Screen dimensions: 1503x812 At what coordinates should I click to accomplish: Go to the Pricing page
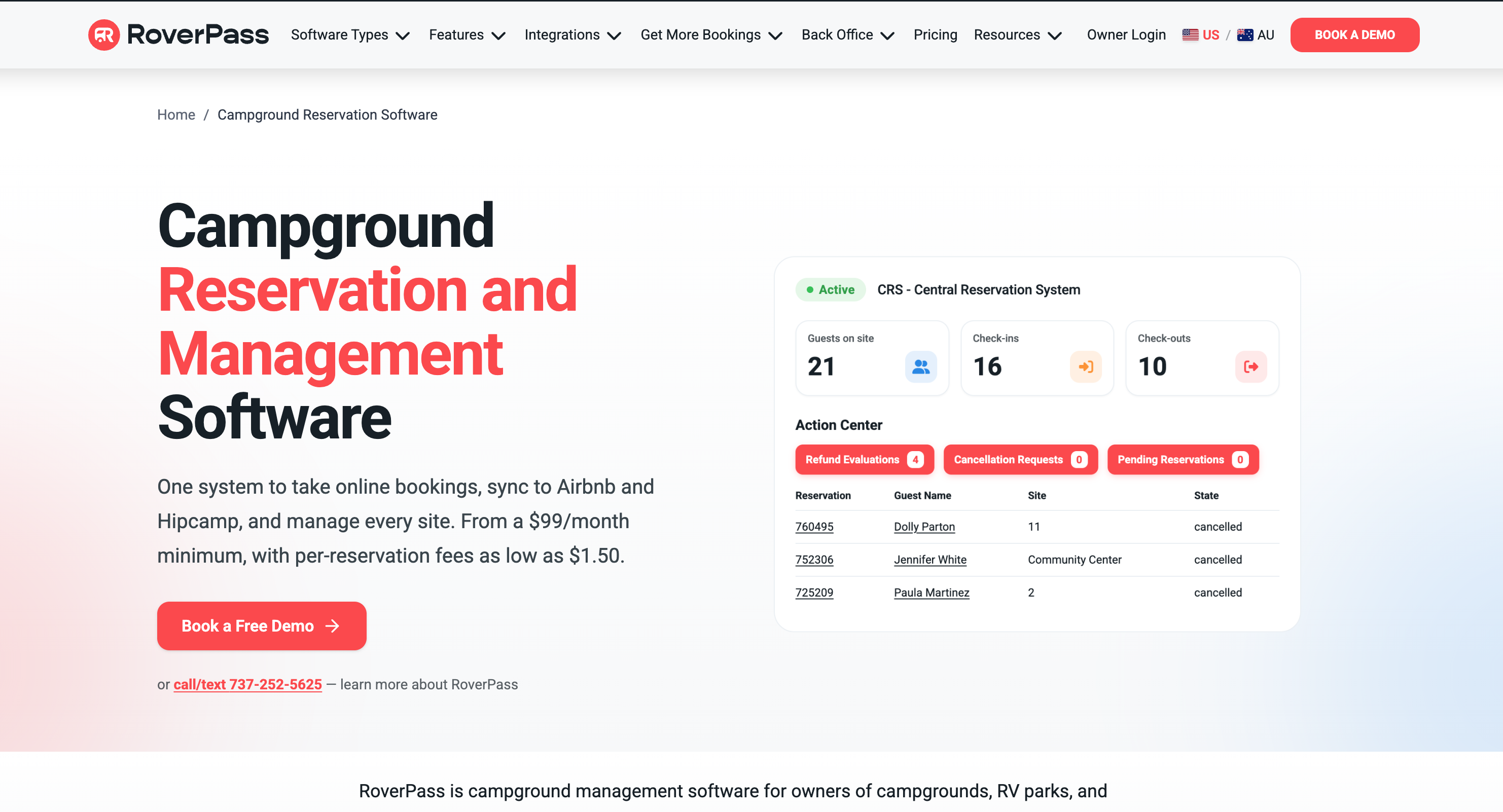coord(935,35)
